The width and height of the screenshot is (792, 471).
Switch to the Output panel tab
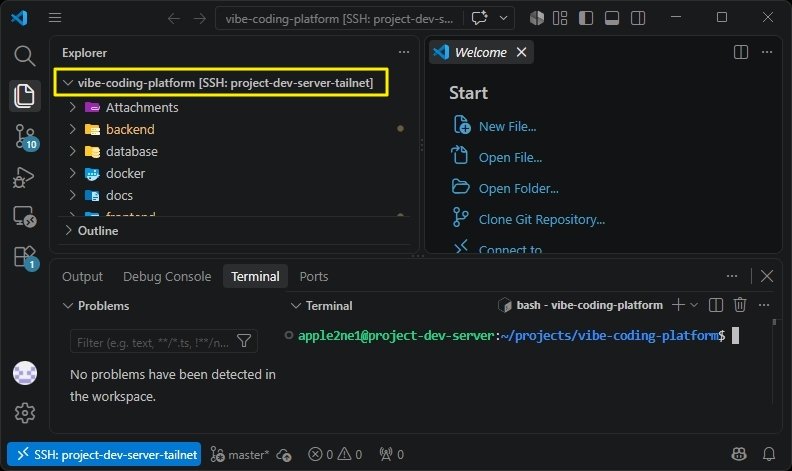pos(82,276)
